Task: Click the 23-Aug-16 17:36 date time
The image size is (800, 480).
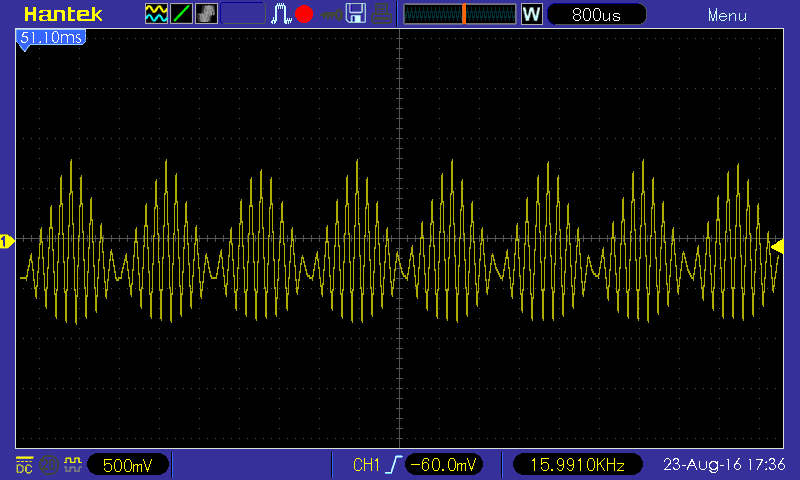Action: click(724, 464)
